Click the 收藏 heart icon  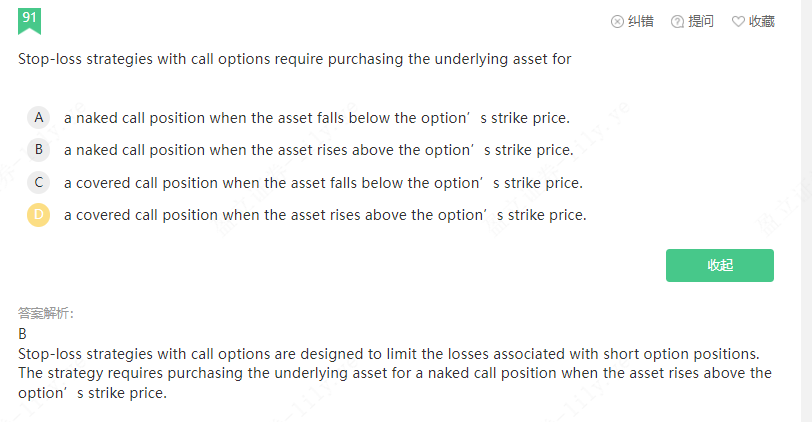tap(738, 21)
